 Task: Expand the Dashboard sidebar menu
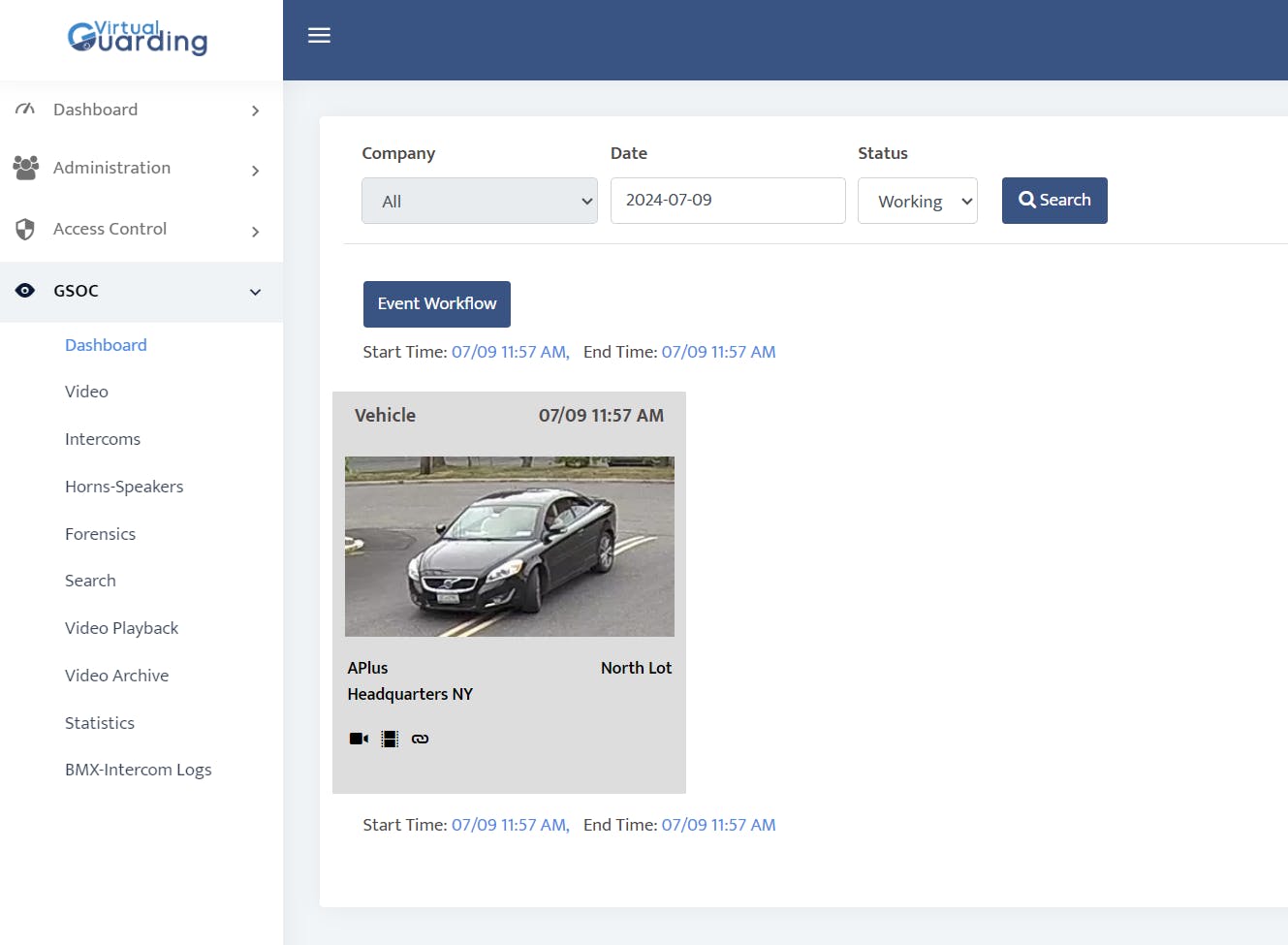(141, 110)
